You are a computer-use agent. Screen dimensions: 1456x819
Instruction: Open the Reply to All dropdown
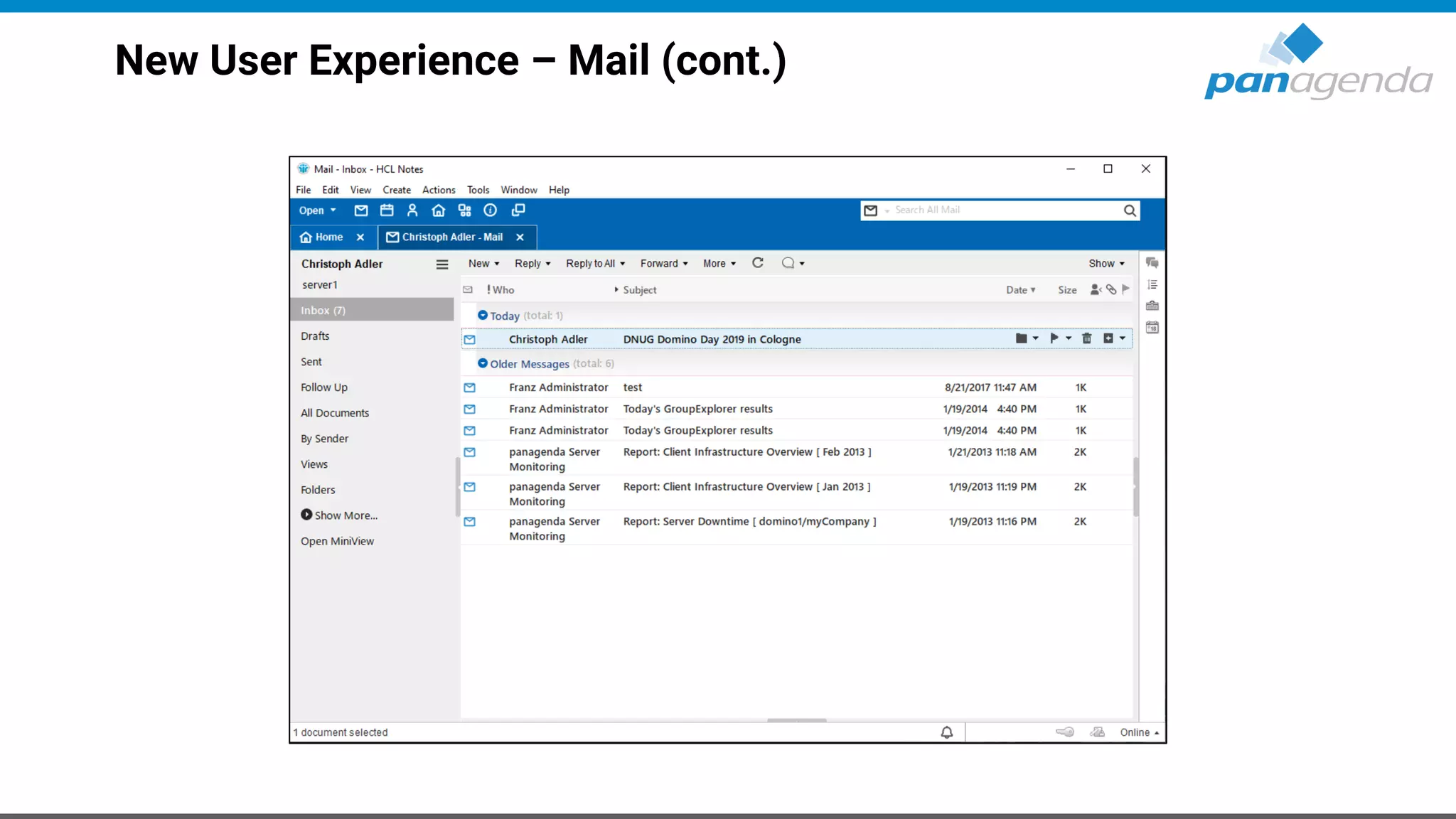pos(596,263)
